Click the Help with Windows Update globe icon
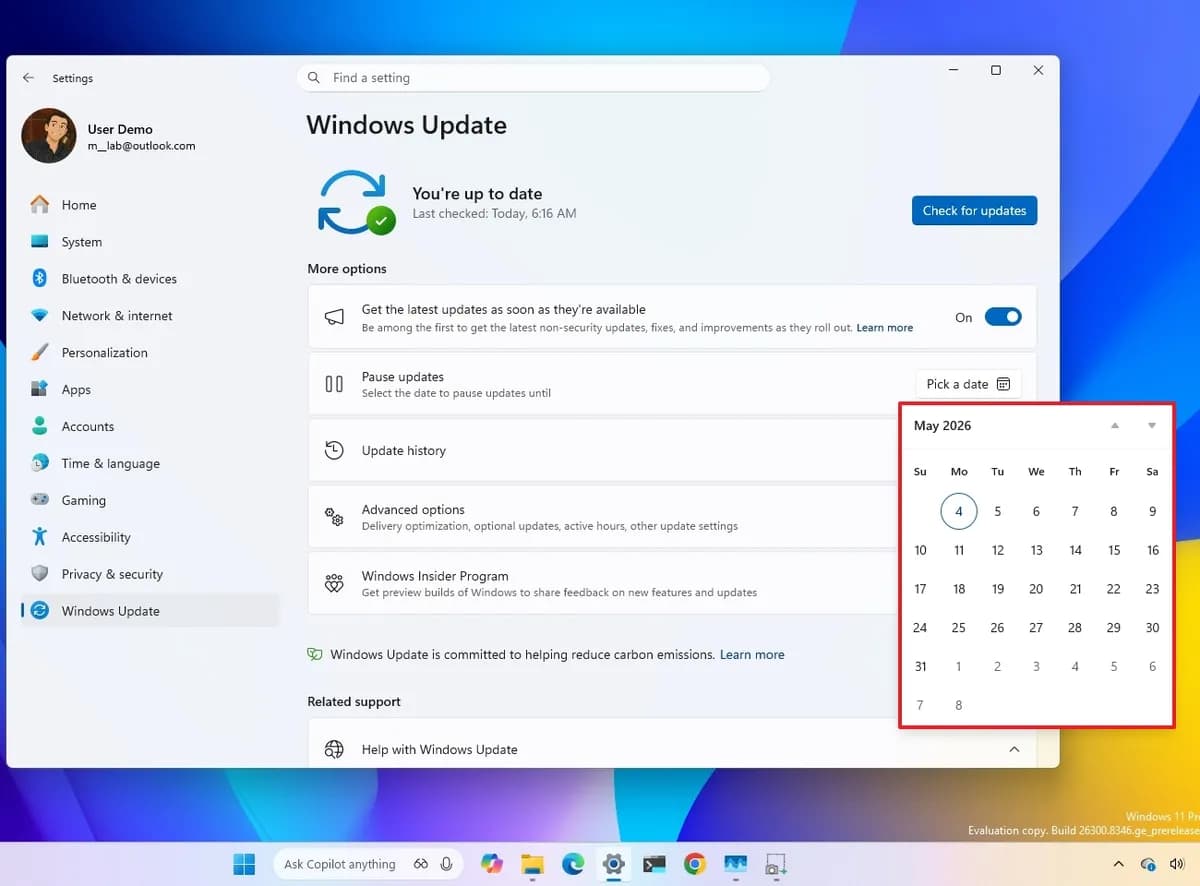Image resolution: width=1200 pixels, height=886 pixels. pos(334,750)
